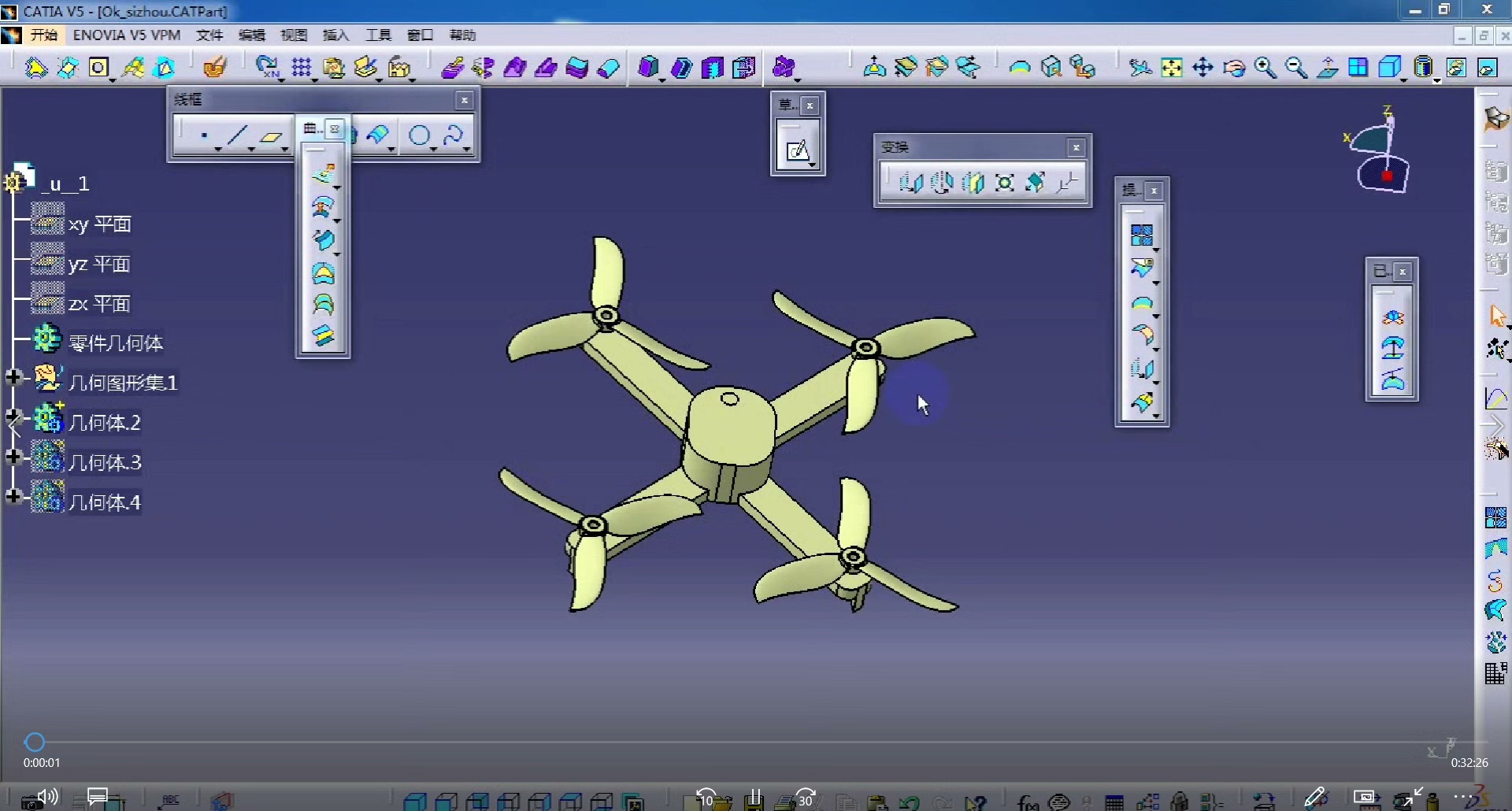Toggle fullscreen in the video player
1512x811 pixels.
(x=1413, y=797)
